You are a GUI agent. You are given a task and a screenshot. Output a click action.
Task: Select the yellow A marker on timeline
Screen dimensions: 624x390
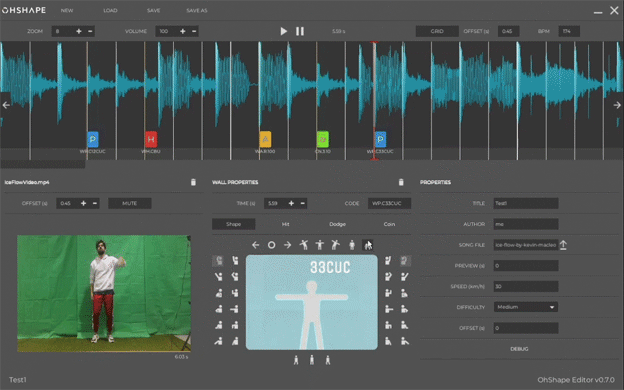[x=265, y=139]
